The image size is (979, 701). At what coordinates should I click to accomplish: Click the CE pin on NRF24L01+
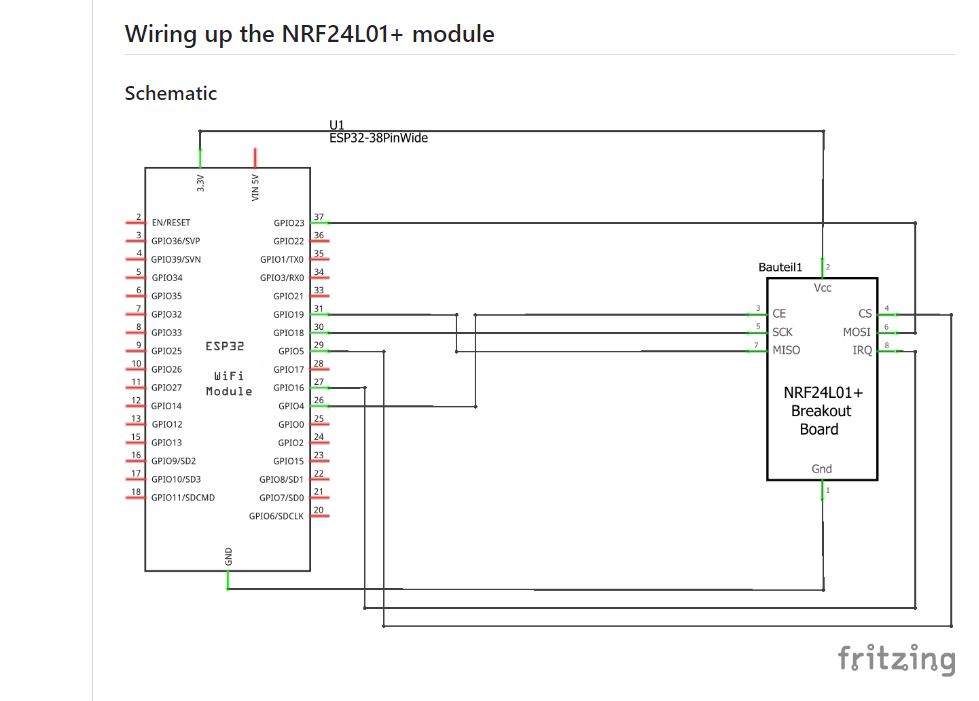pos(779,313)
